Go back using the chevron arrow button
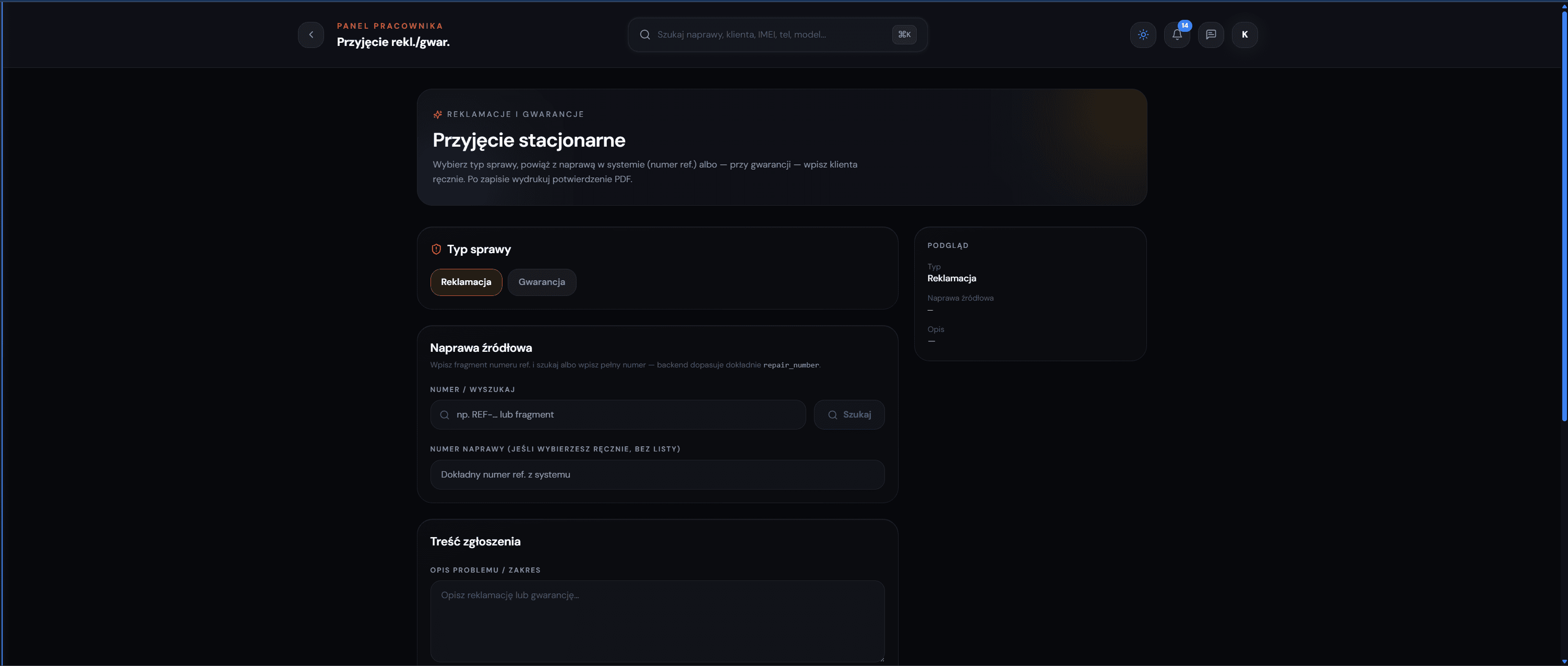 (x=311, y=34)
